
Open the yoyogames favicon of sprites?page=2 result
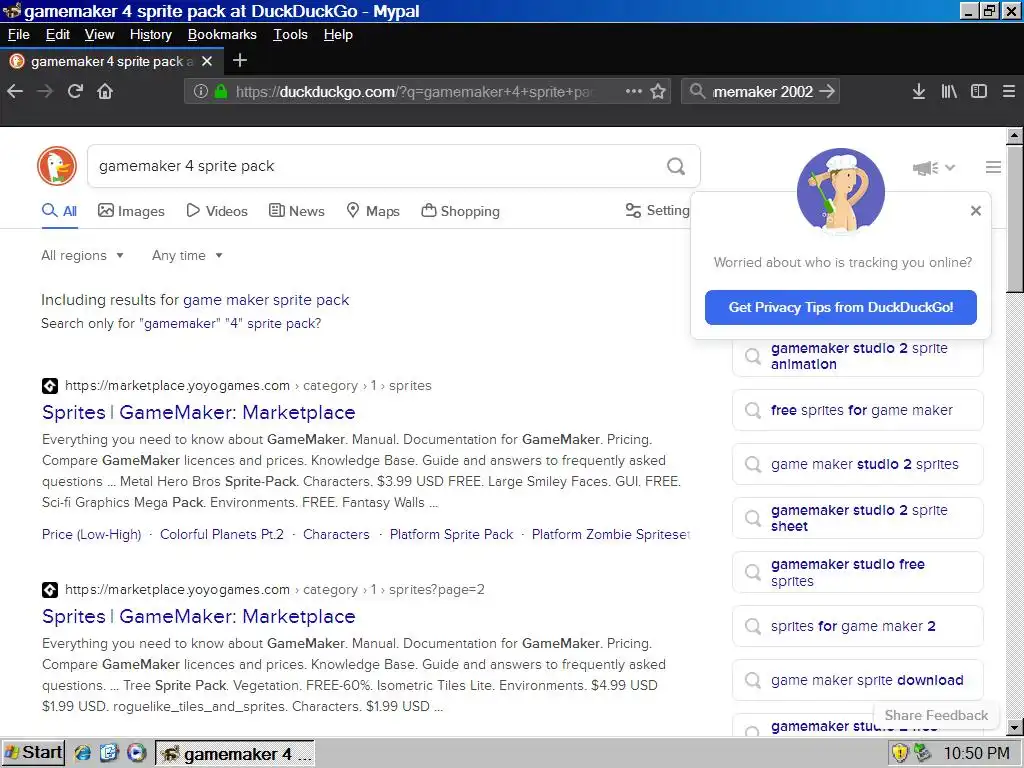pos(50,590)
